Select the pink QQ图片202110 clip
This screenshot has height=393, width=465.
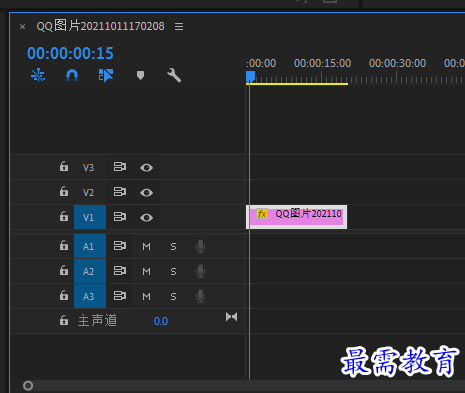point(296,217)
